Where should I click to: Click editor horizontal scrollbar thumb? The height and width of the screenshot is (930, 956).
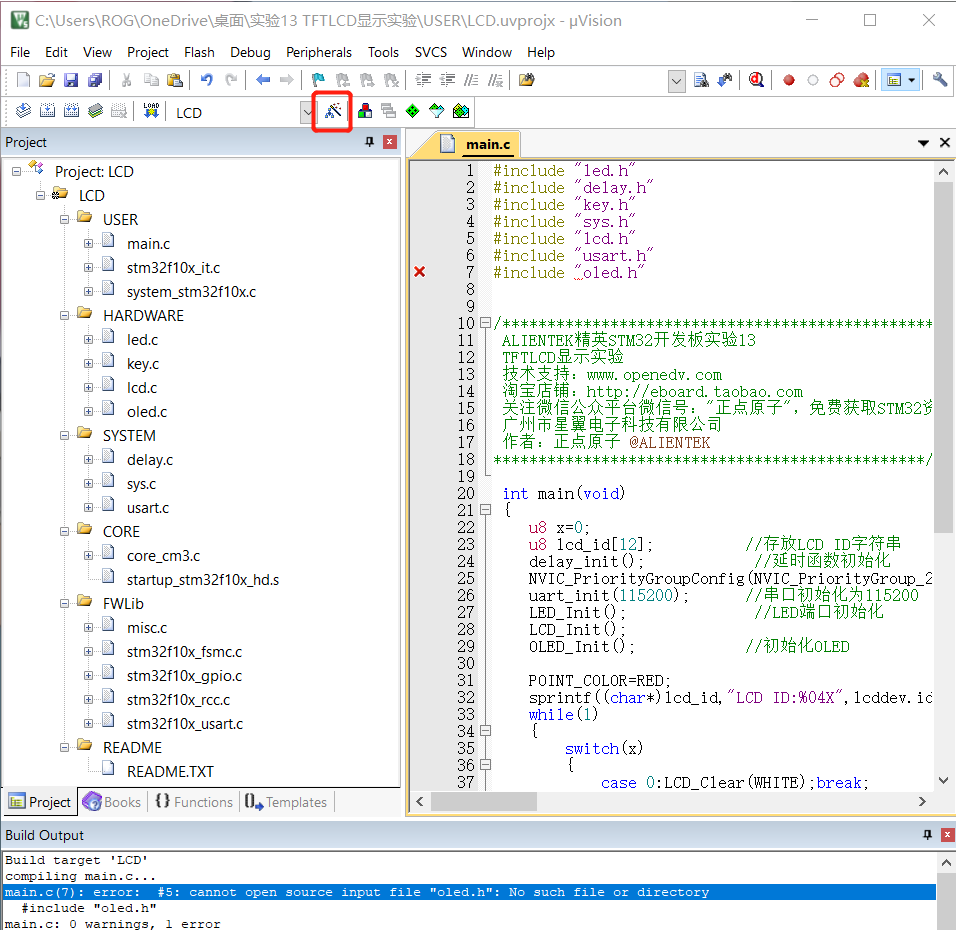coord(484,801)
